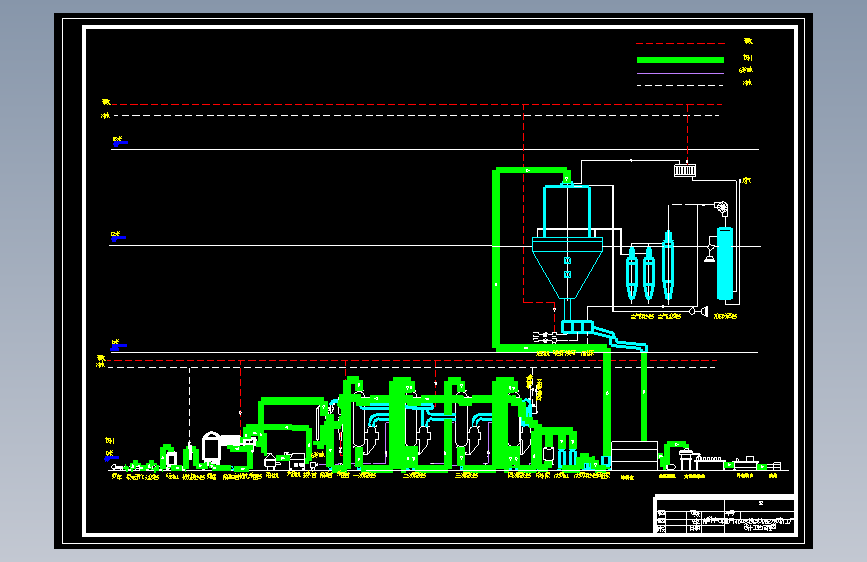The width and height of the screenshot is (867, 562).
Task: Select the thin purple line legend sample
Action: [x=680, y=73]
